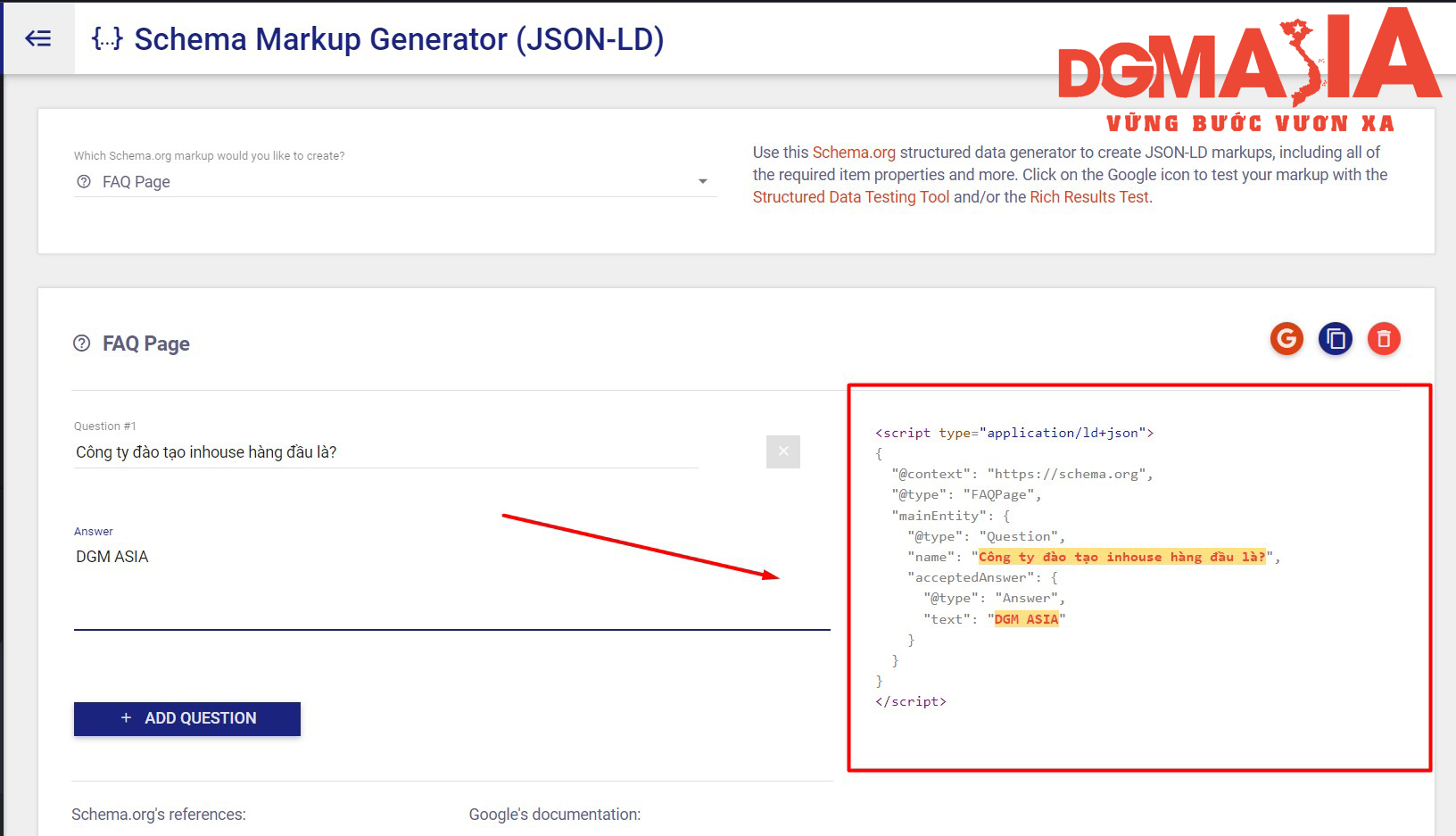Remove Question #1 with the X button
Viewport: 1456px width, 836px height.
click(x=783, y=451)
